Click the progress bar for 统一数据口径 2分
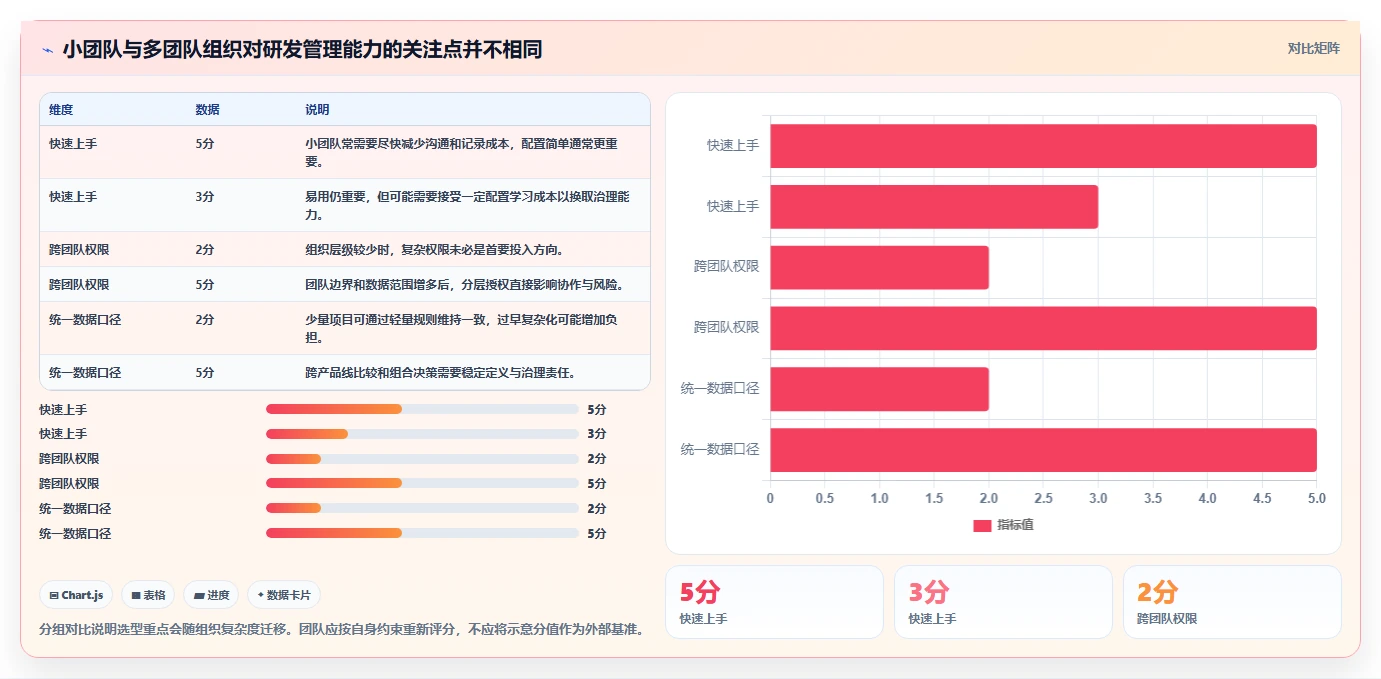 pos(422,508)
